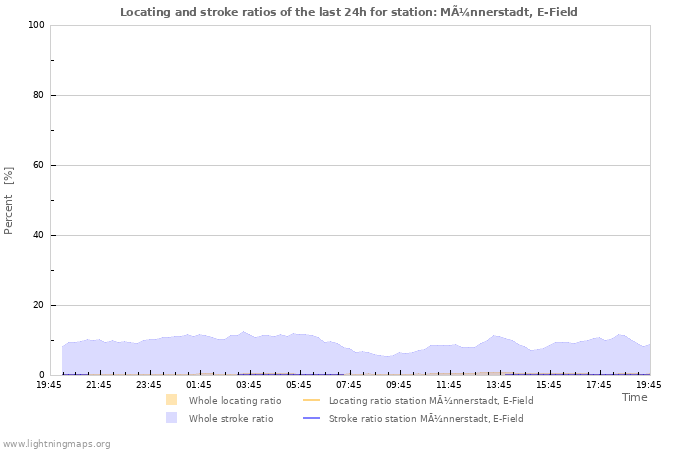Click the orange Locating ratio station line marker

tap(312, 400)
